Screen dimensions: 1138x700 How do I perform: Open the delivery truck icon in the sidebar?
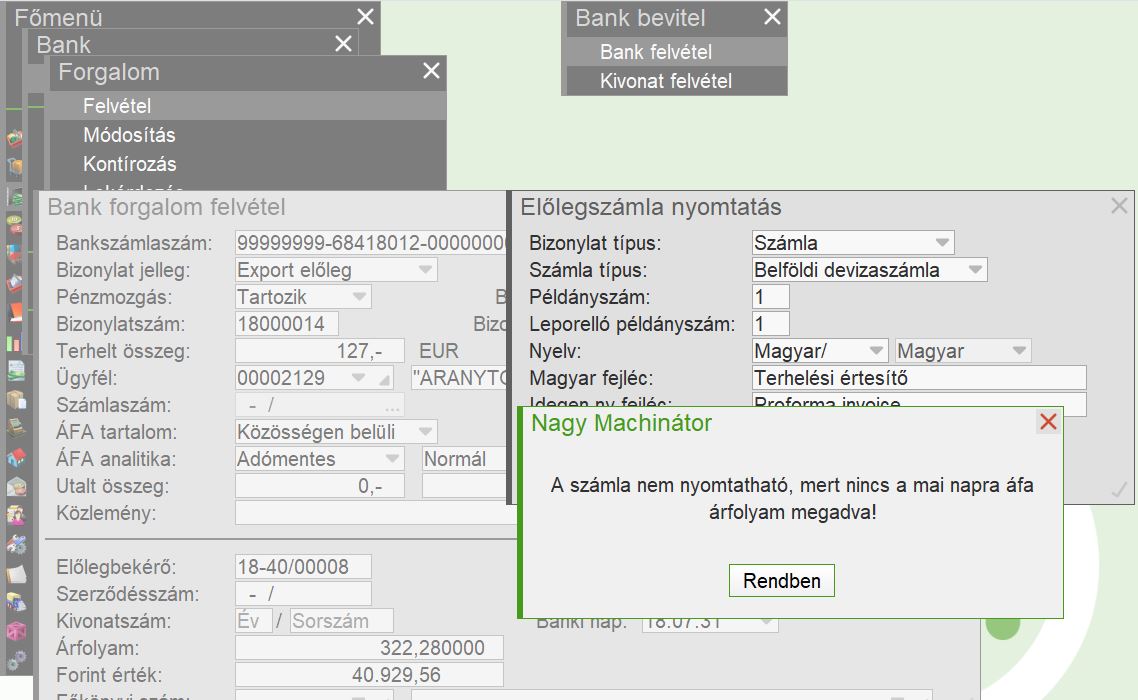tap(16, 603)
